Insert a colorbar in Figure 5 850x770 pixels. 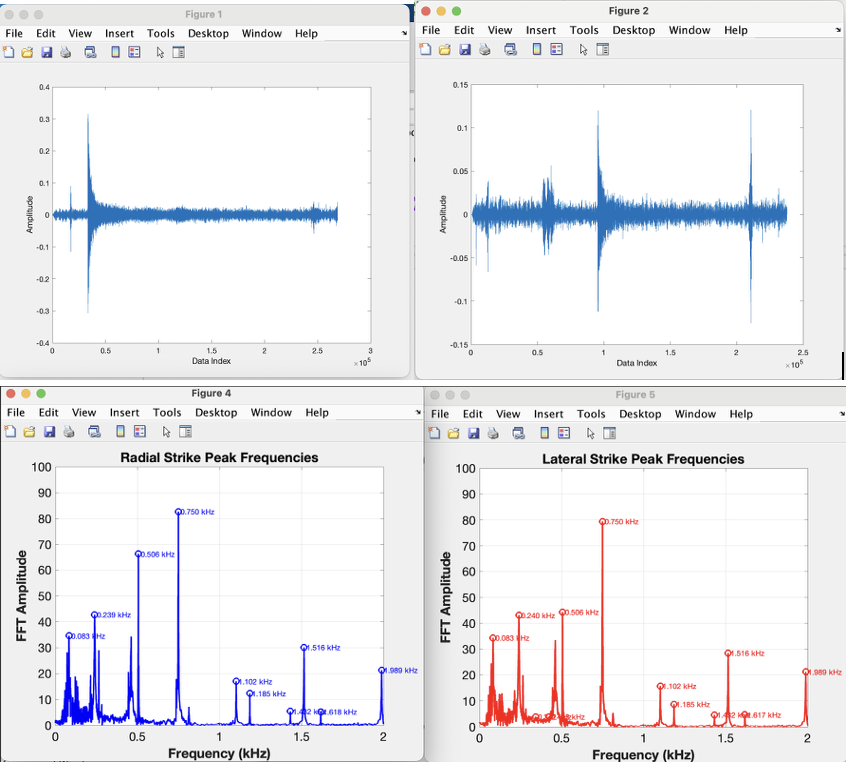pyautogui.click(x=544, y=433)
